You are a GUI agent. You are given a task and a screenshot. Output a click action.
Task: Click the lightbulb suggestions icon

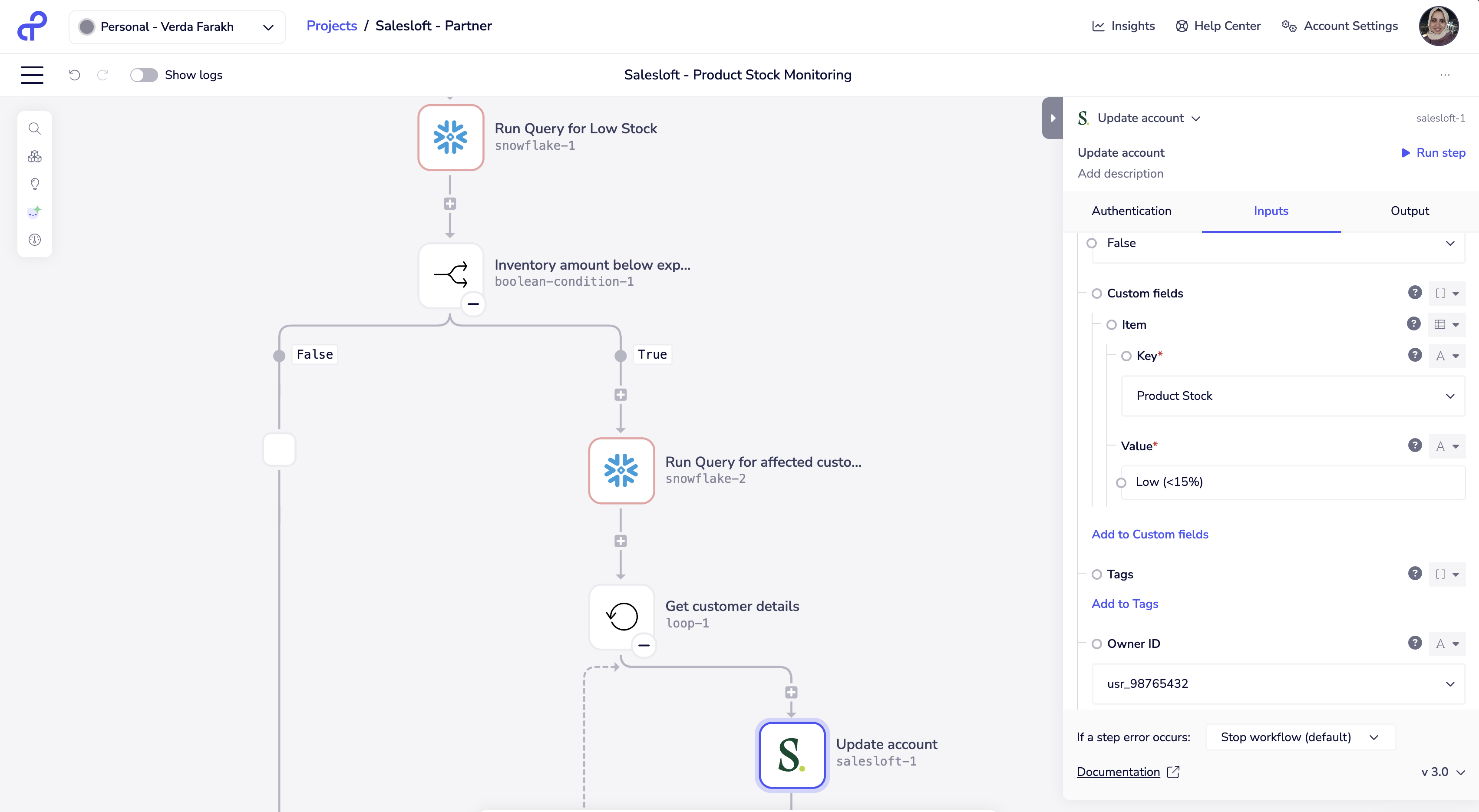click(x=34, y=185)
